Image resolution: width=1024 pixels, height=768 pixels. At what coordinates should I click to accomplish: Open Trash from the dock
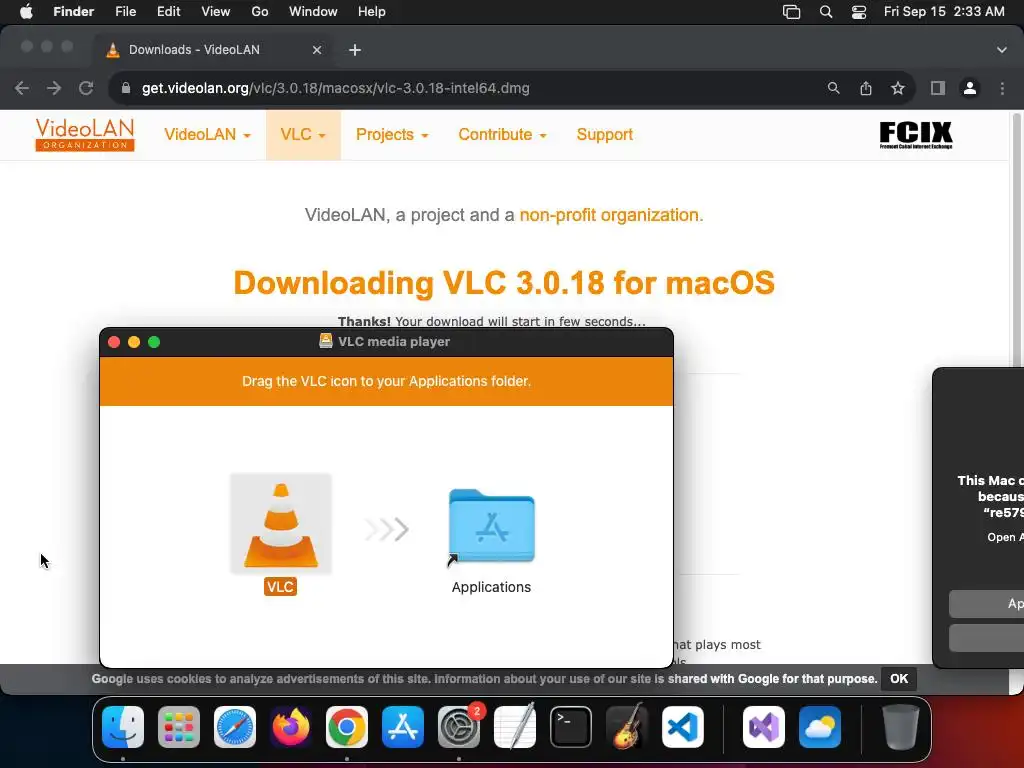pyautogui.click(x=901, y=727)
